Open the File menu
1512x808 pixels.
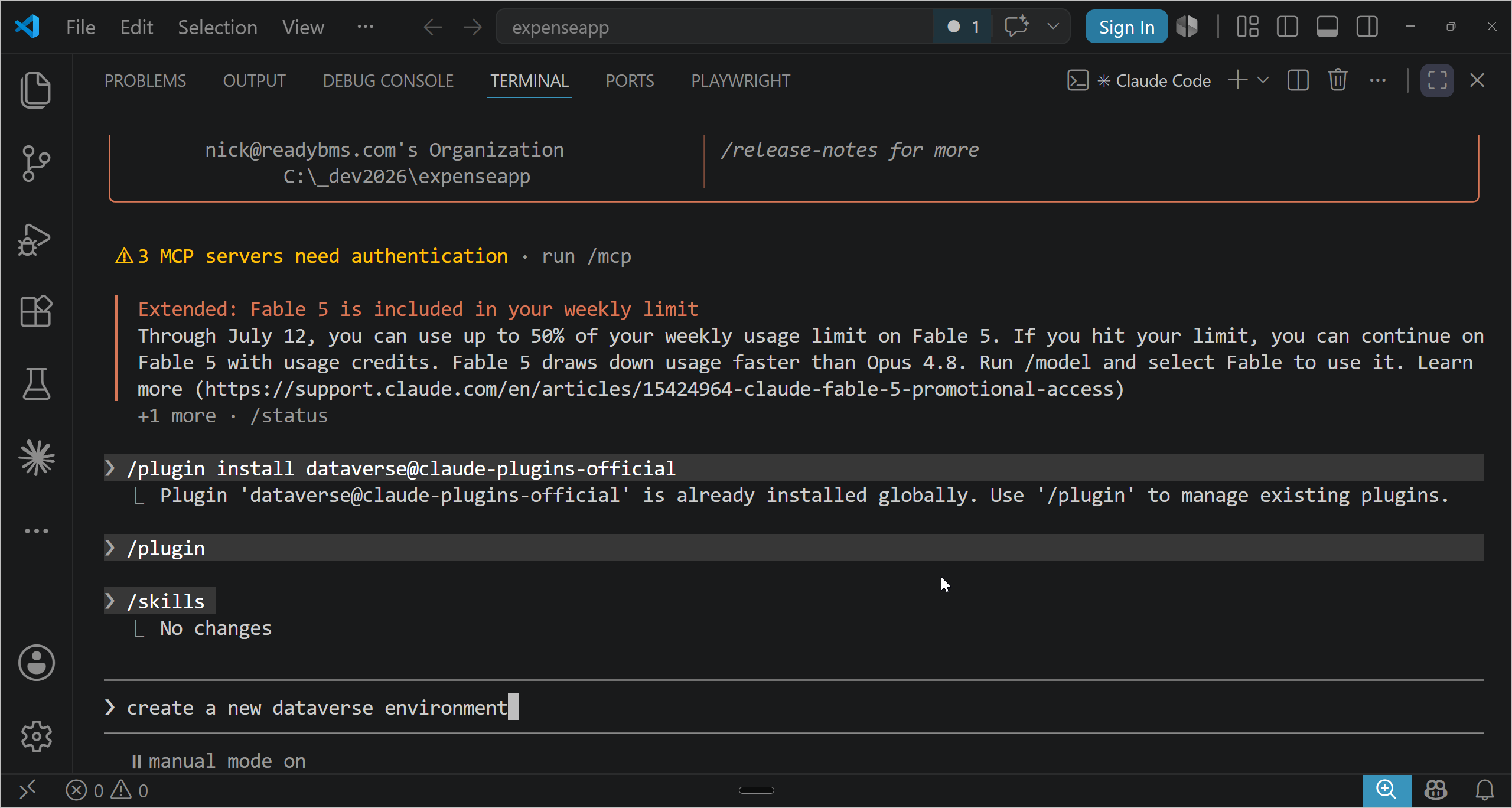pyautogui.click(x=80, y=27)
